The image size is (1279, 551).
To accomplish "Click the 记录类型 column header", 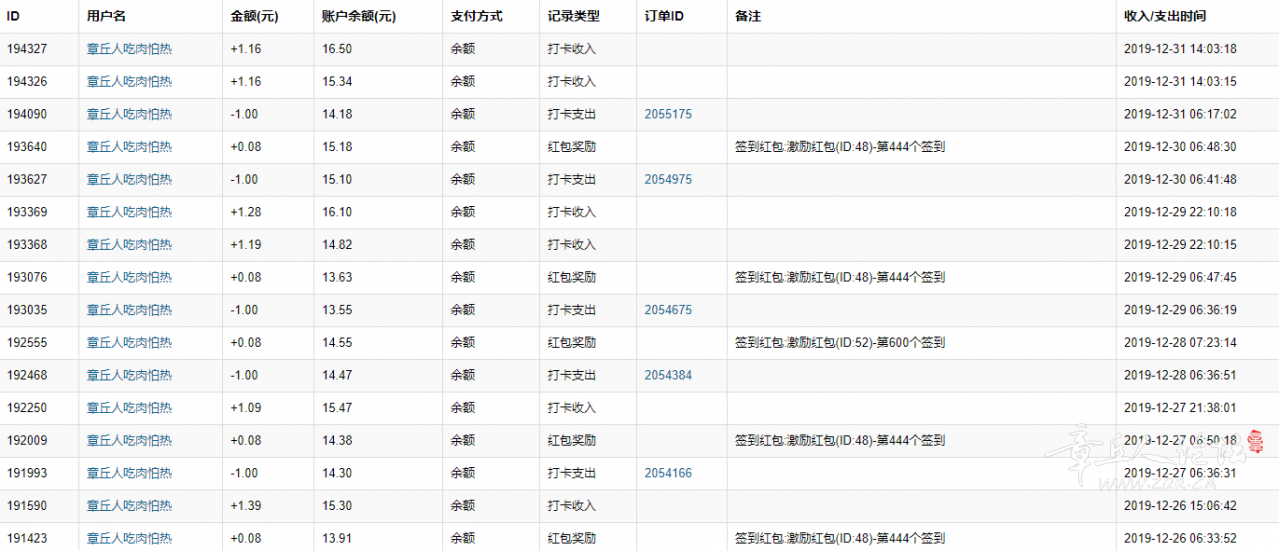I will click(574, 17).
